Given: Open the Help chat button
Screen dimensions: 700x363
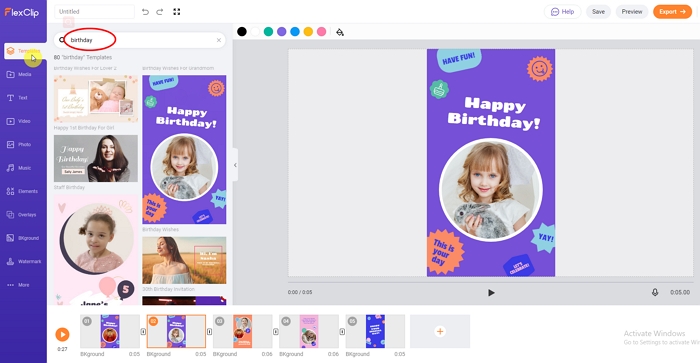Looking at the screenshot, I should (562, 12).
